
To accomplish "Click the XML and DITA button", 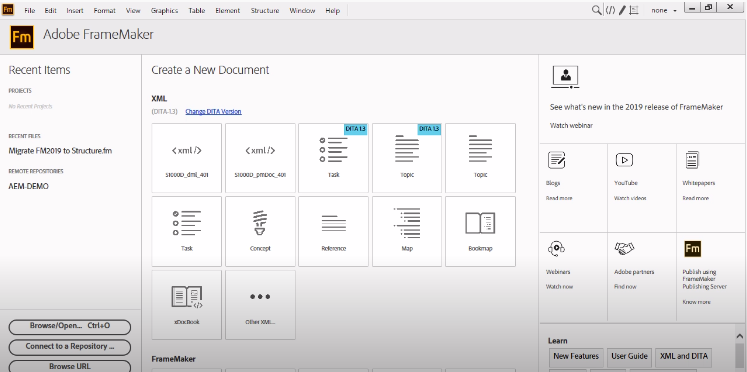I will (684, 356).
